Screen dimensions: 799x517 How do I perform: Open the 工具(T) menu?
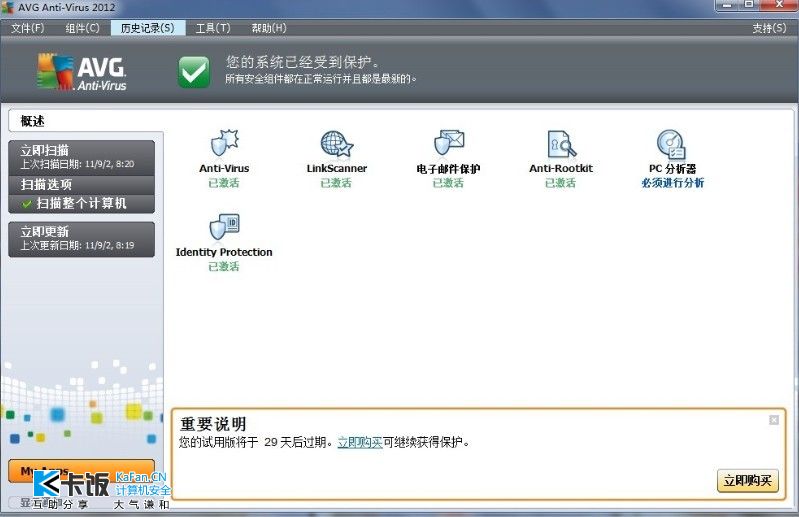(x=212, y=28)
